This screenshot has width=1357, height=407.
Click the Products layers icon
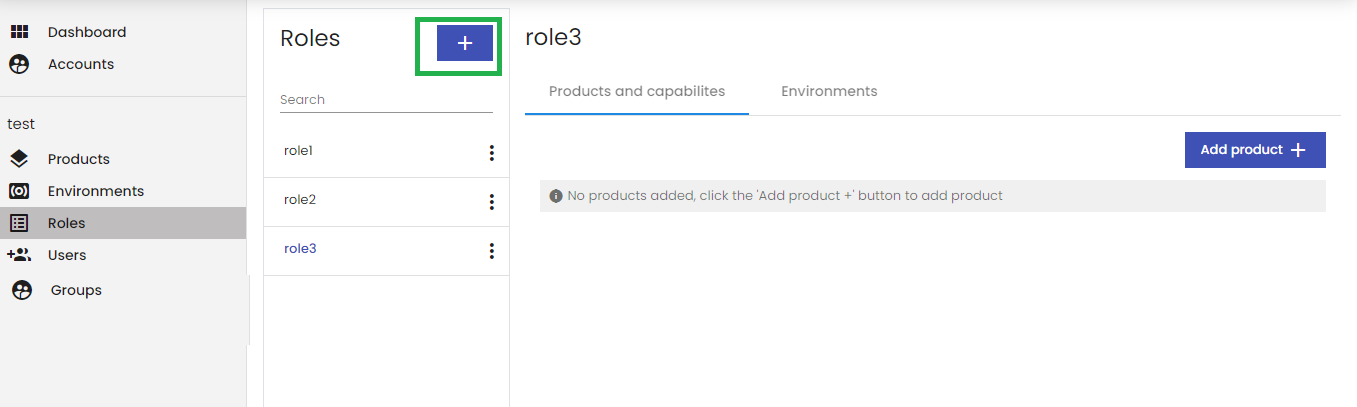[19, 159]
